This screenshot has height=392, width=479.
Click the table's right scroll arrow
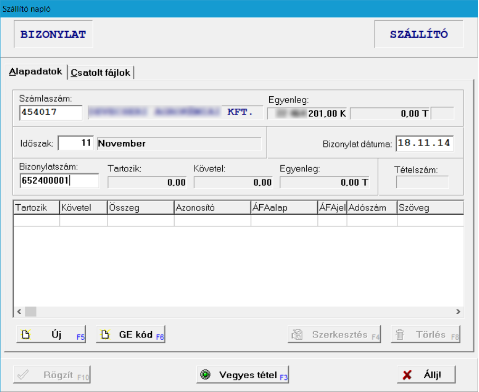pos(458,312)
